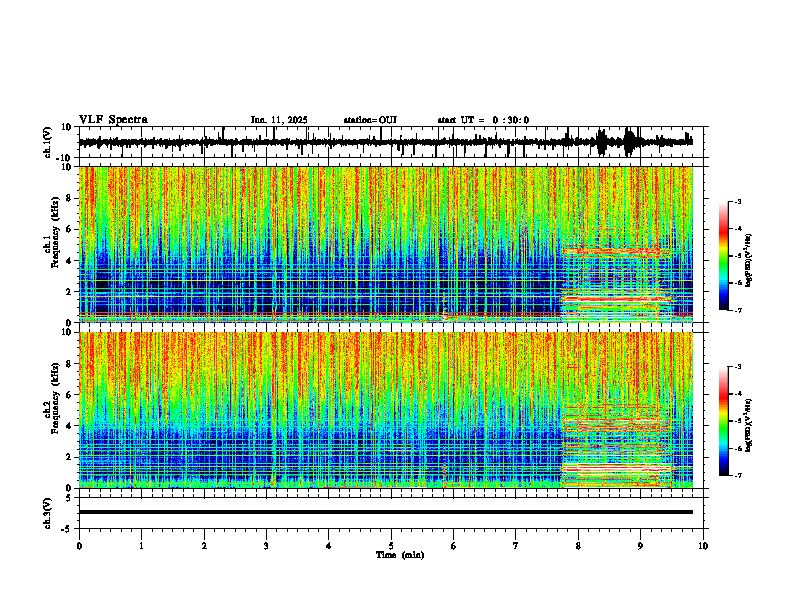Click the ch.1 waveform trace panel

coord(391,142)
